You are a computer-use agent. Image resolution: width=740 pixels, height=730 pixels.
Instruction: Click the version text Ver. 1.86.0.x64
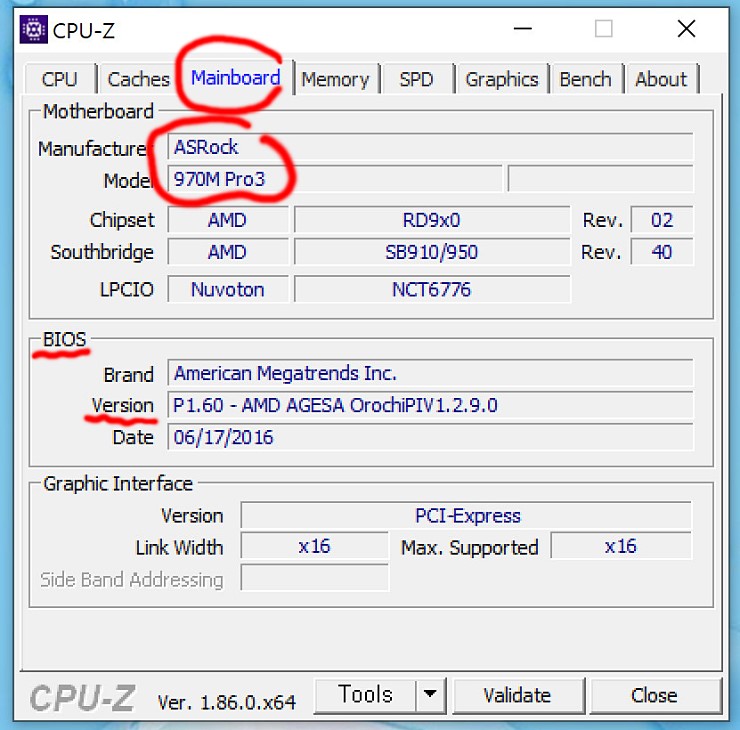[227, 703]
